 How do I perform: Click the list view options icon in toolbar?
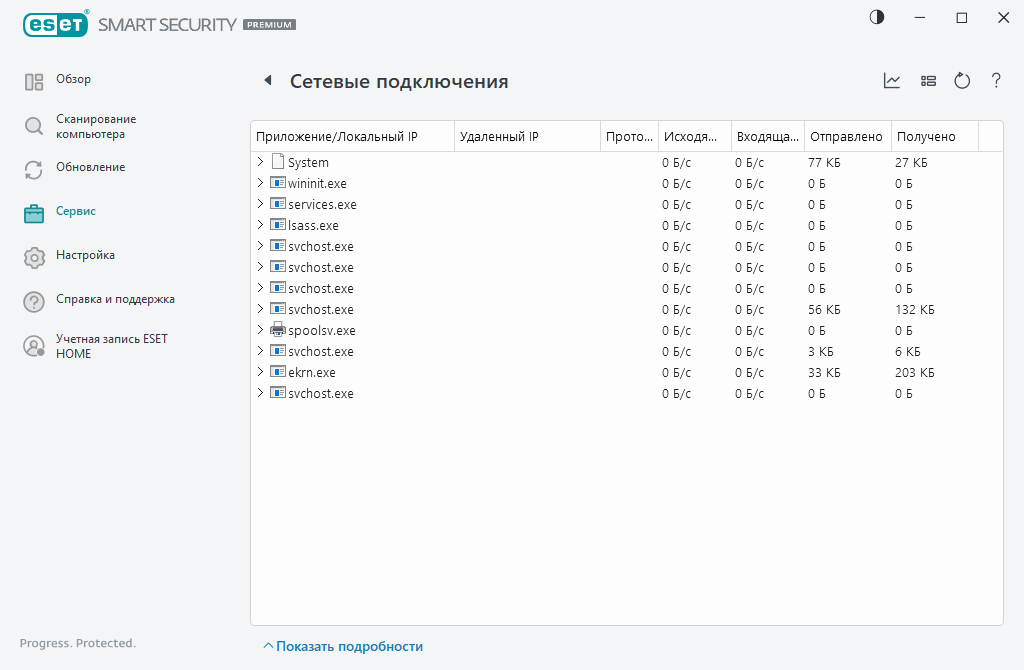tap(927, 81)
